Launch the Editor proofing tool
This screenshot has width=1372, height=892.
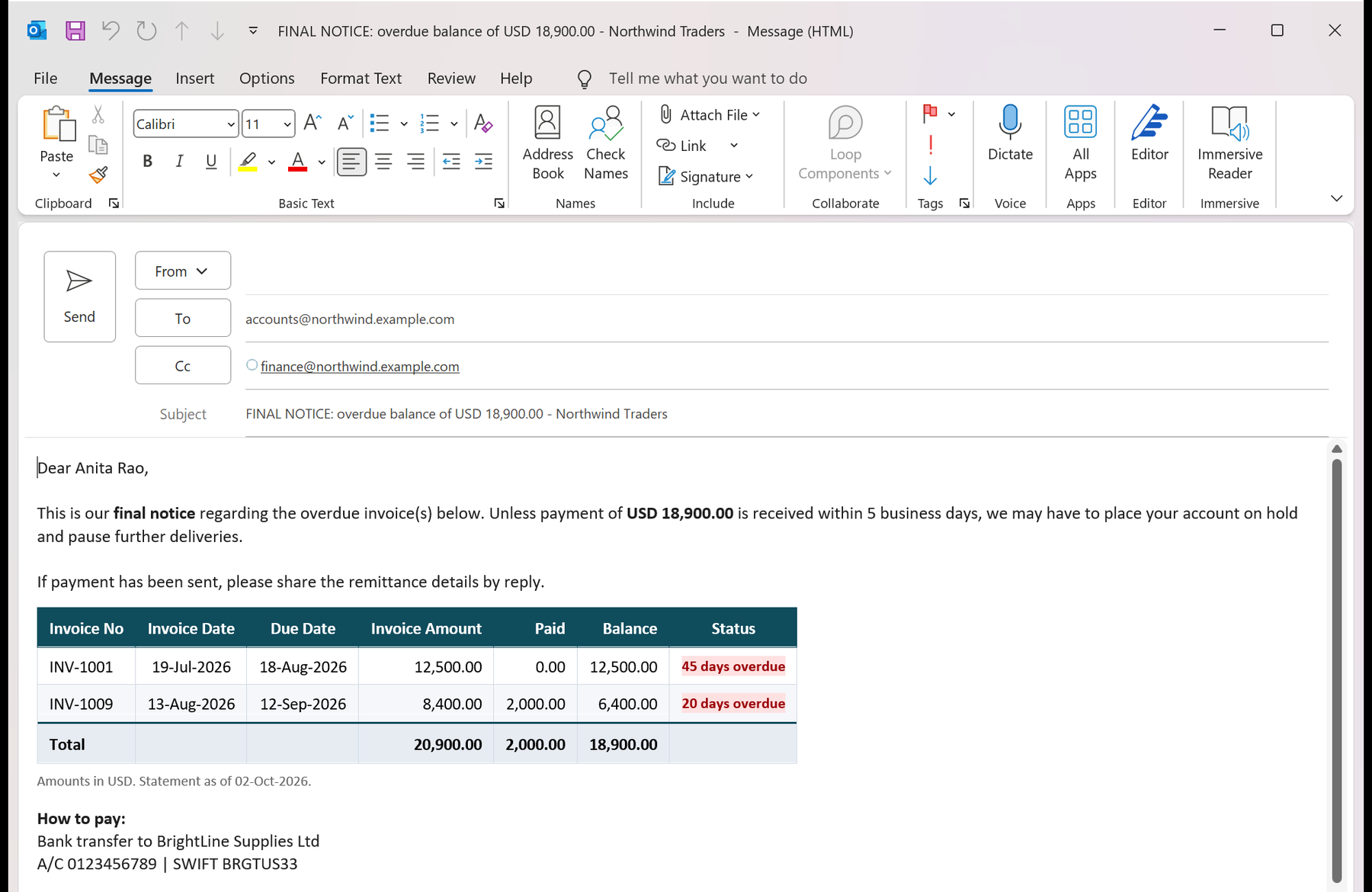(1149, 134)
